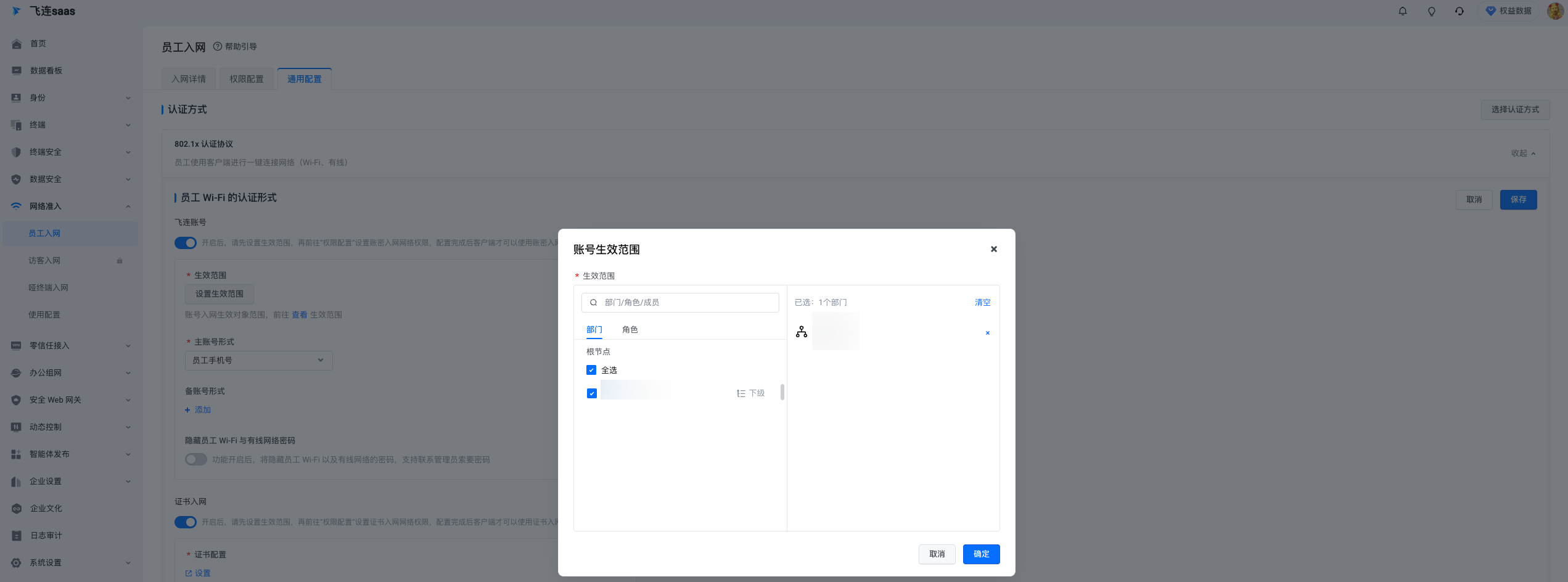Collapse the 802.1x section with 收起
The width and height of the screenshot is (1568, 582).
point(1523,154)
